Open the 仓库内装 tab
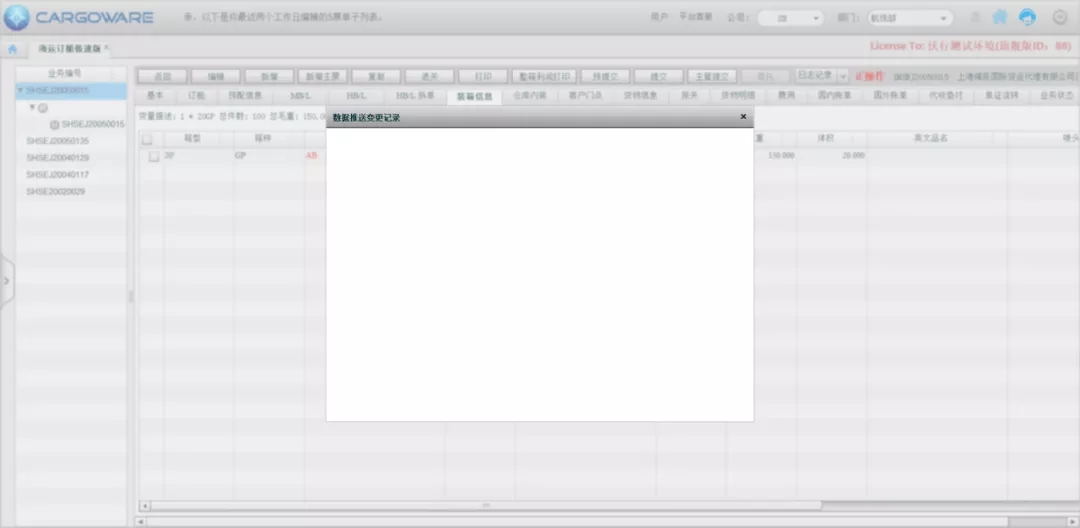 [530, 96]
